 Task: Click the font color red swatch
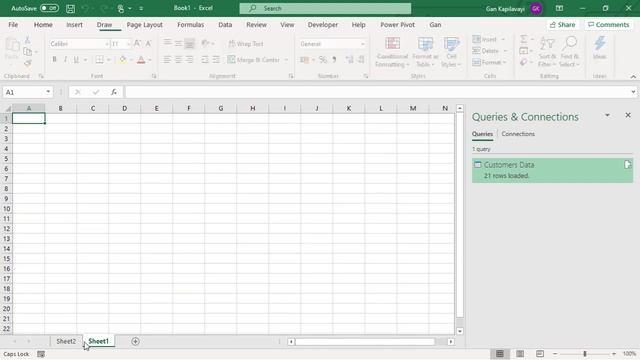(x=141, y=60)
